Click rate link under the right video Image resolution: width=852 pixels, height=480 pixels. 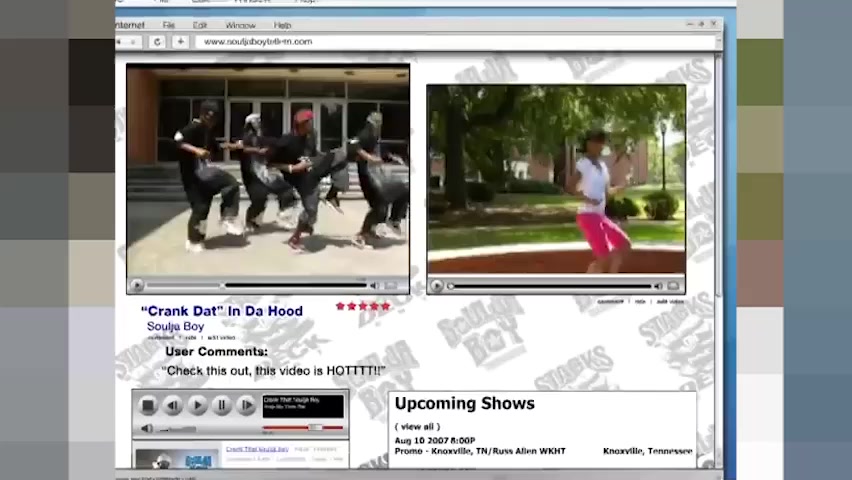pyautogui.click(x=640, y=302)
